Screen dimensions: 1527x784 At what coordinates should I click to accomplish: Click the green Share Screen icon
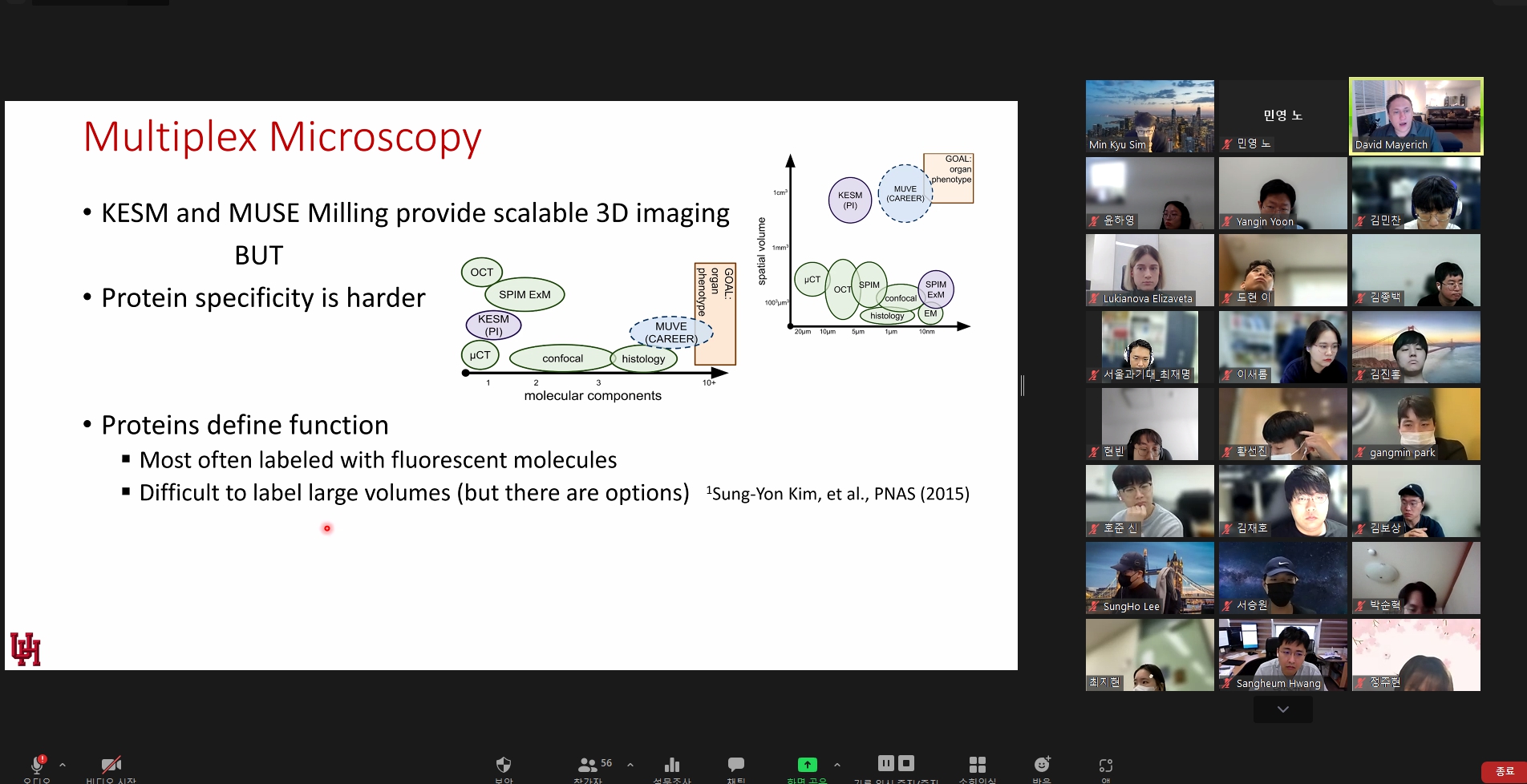[x=808, y=764]
